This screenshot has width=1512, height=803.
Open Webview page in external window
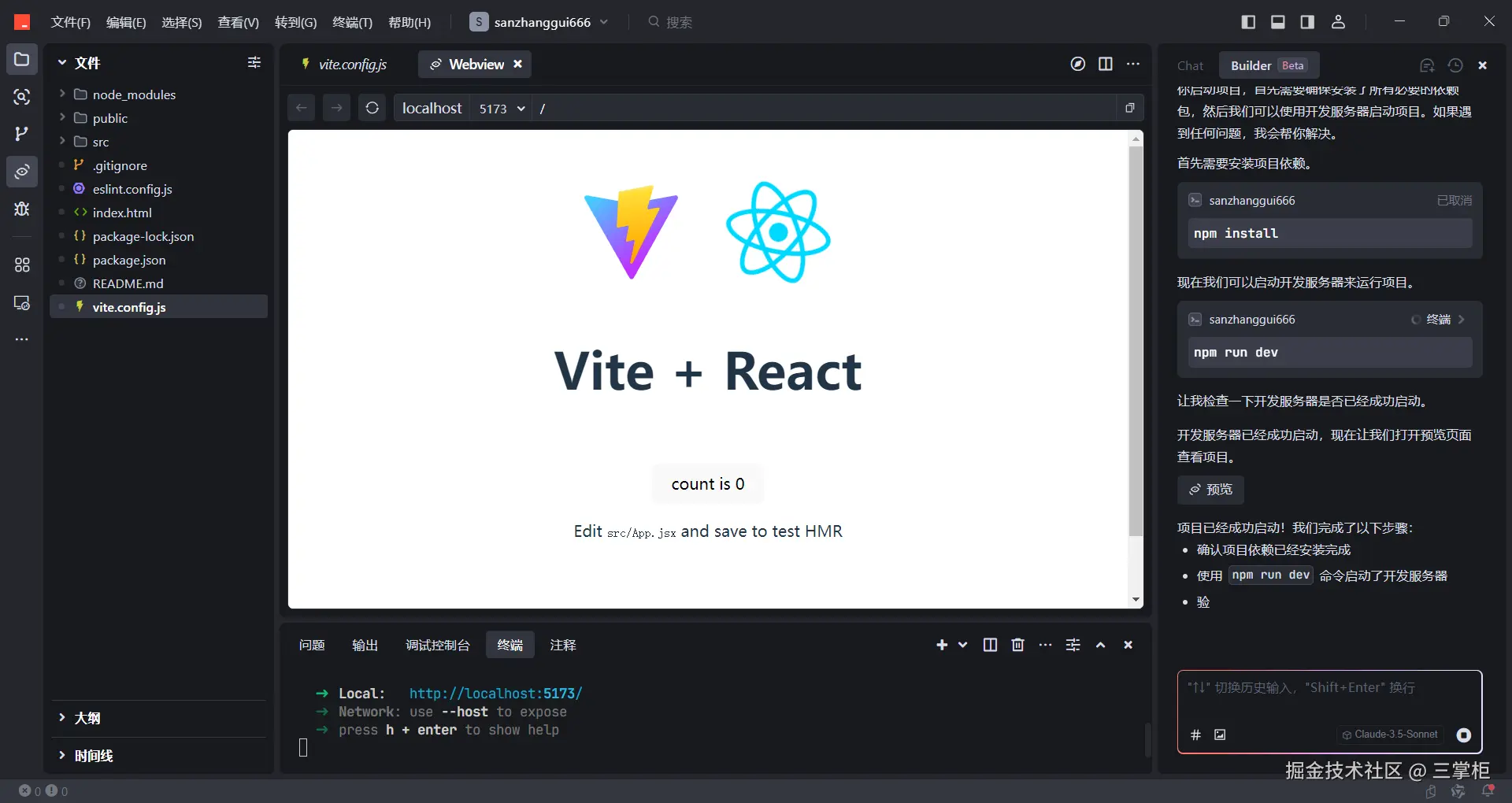(x=1130, y=108)
